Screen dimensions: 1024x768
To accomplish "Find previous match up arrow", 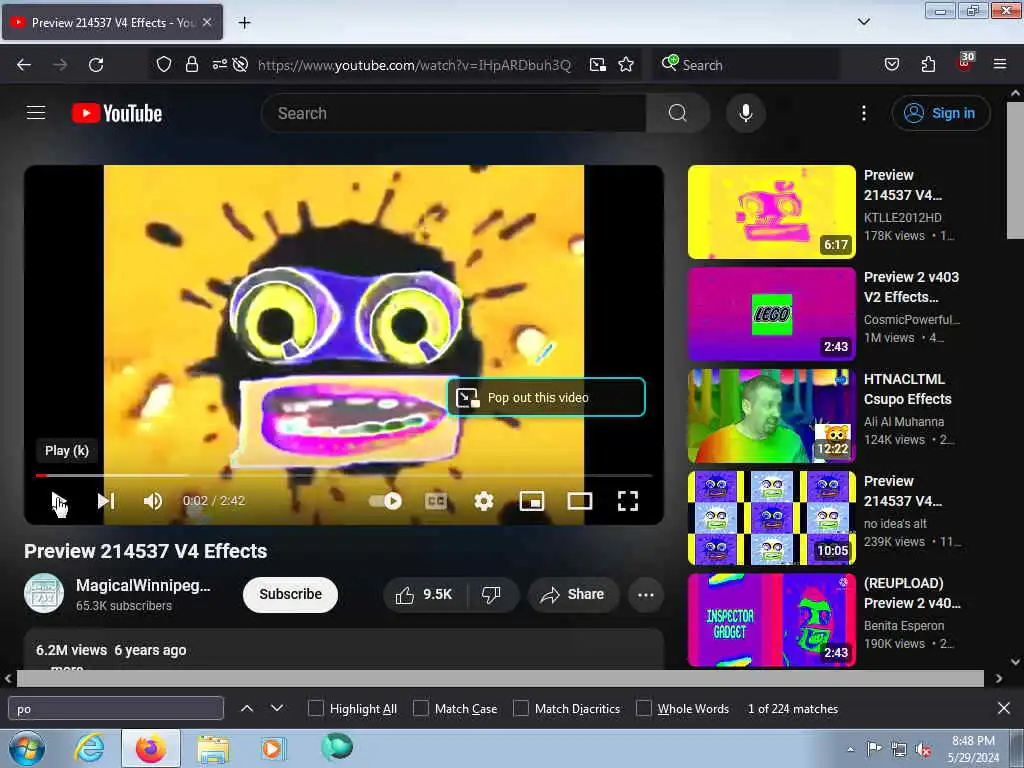I will [247, 708].
